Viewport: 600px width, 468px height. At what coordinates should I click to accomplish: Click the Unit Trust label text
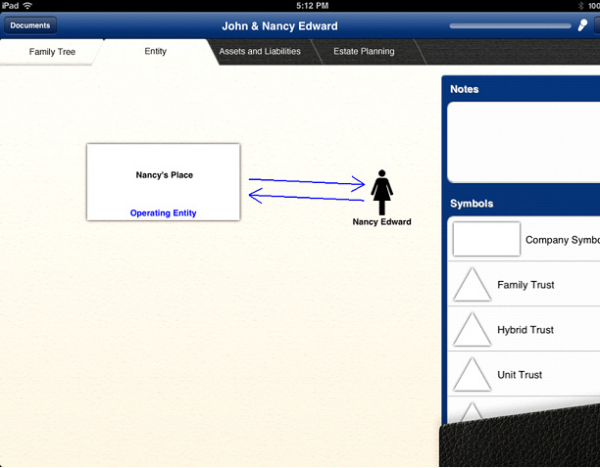pyautogui.click(x=519, y=375)
